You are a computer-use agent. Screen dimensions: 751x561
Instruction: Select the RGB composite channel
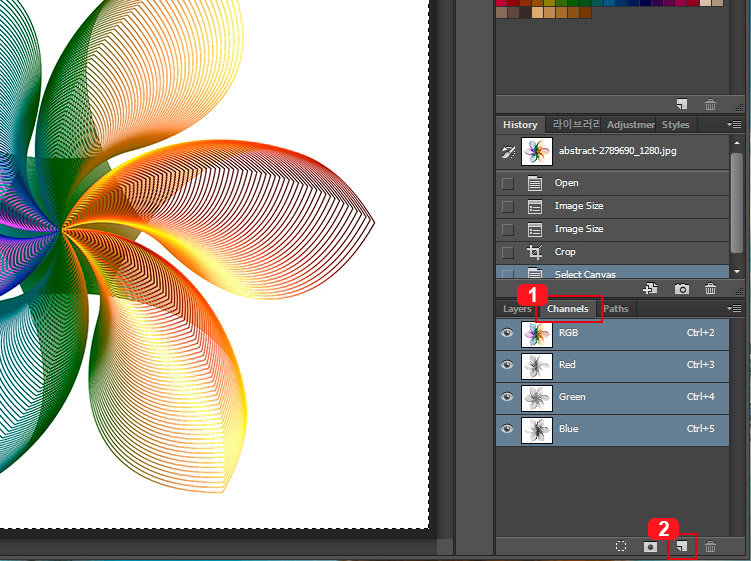pyautogui.click(x=613, y=334)
